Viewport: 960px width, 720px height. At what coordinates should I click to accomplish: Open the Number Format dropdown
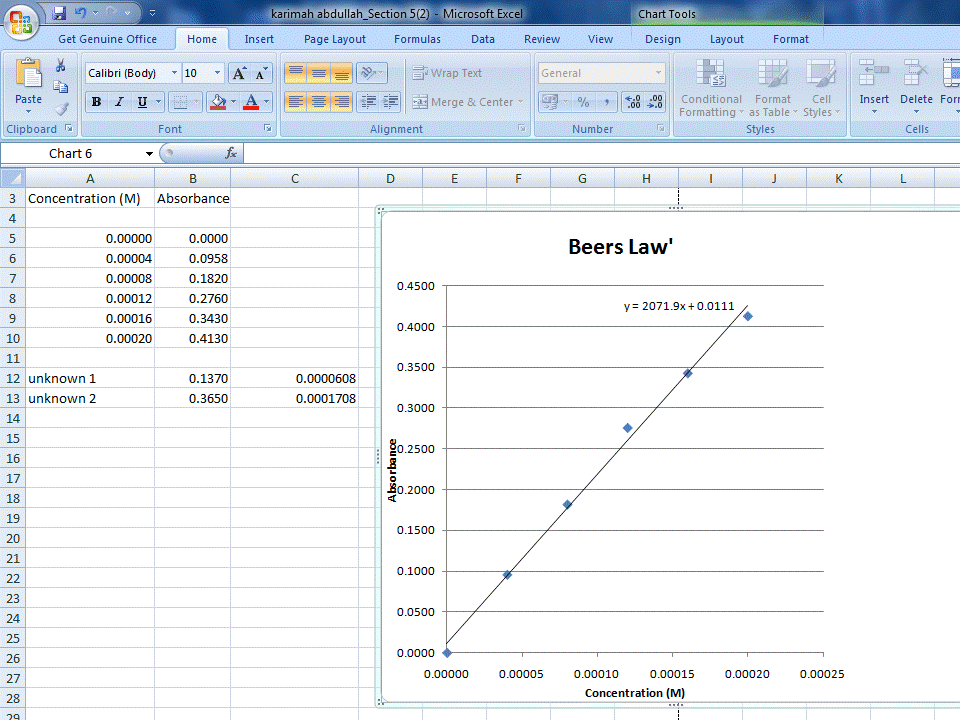point(658,72)
